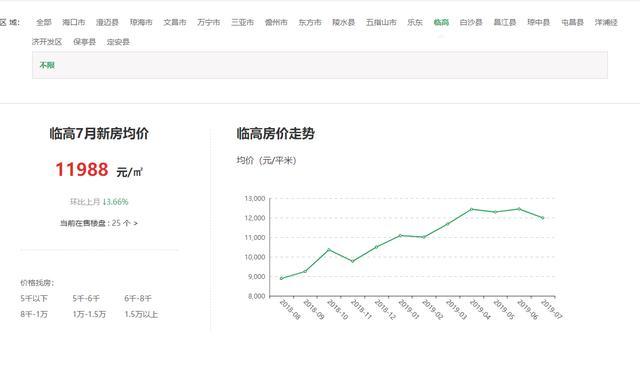Click the 2019-03 x-axis label

[x=456, y=309]
